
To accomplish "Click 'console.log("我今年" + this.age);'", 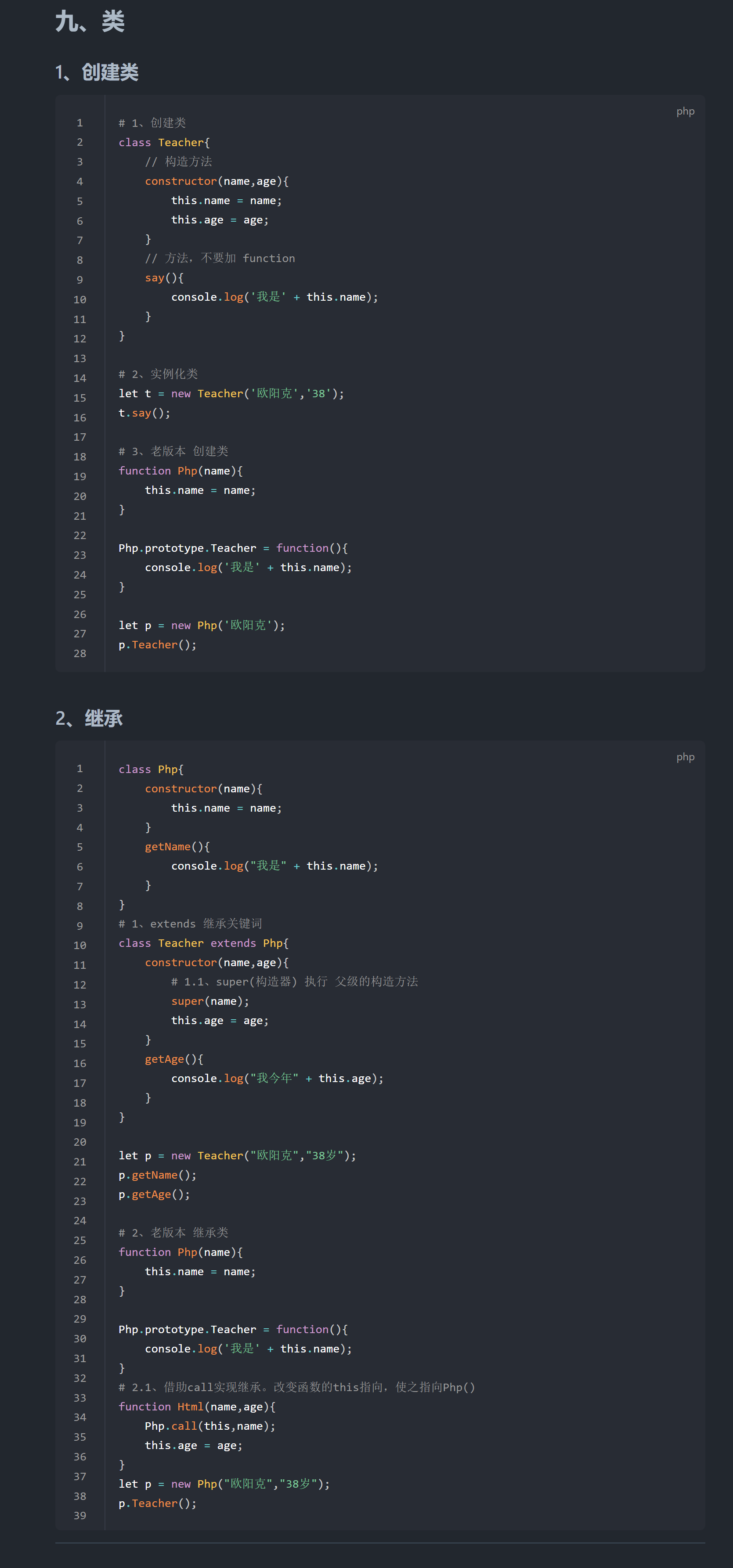I will coord(278,1078).
